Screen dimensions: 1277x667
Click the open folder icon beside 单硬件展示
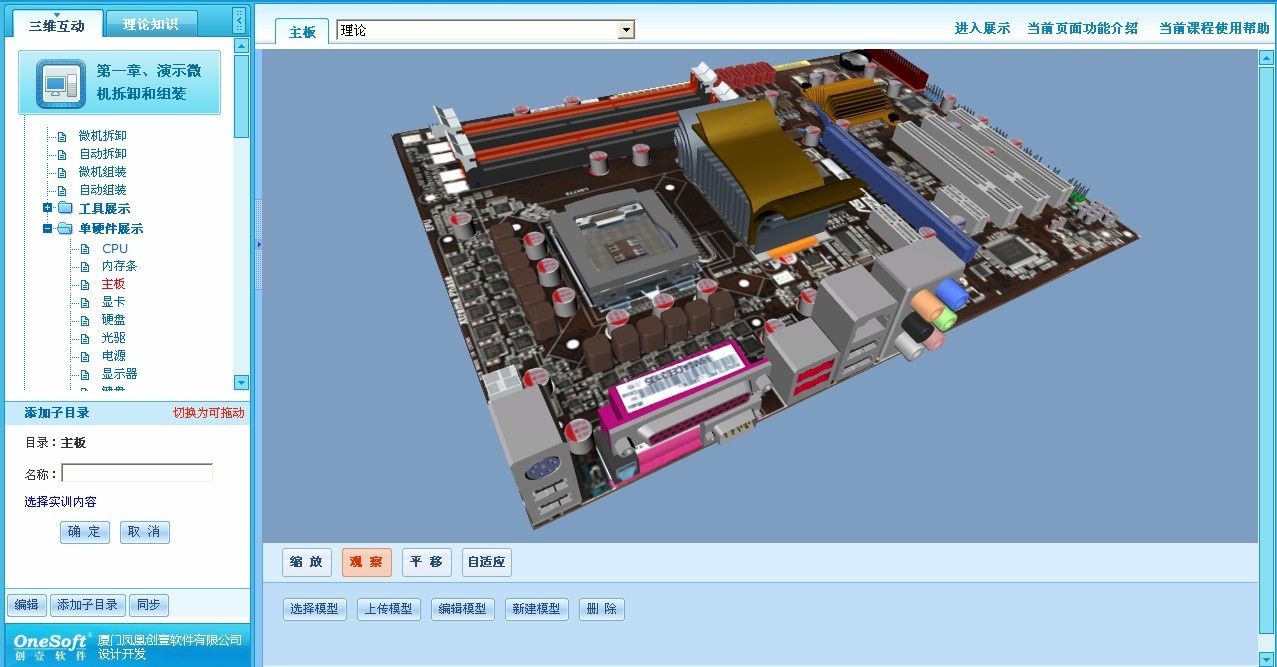coord(65,229)
